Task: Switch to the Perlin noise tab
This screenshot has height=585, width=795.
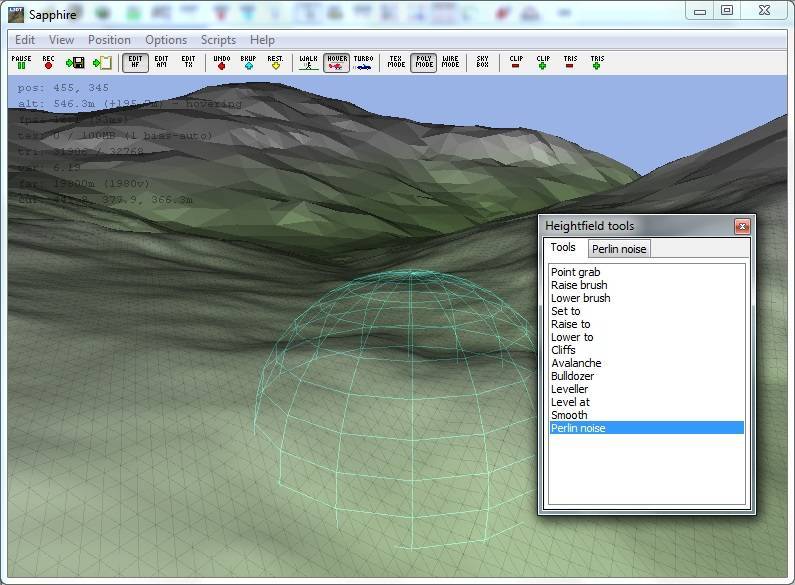Action: coord(619,249)
